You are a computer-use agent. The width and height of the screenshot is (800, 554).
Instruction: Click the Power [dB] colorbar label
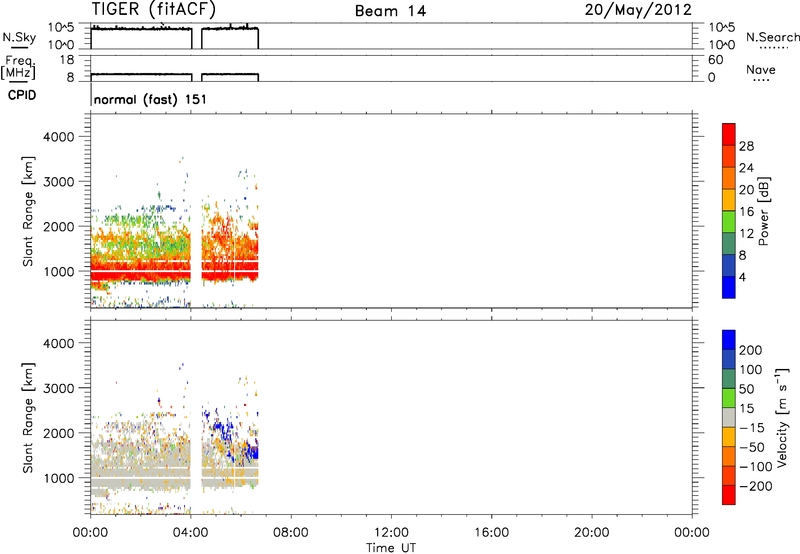point(764,211)
